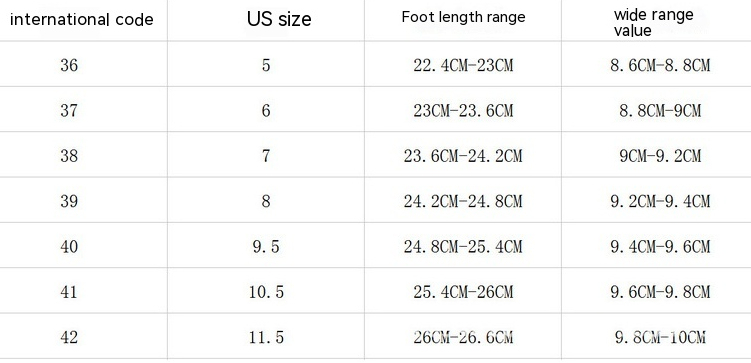The image size is (751, 363).
Task: Click US size 5 cell
Action: click(x=266, y=65)
